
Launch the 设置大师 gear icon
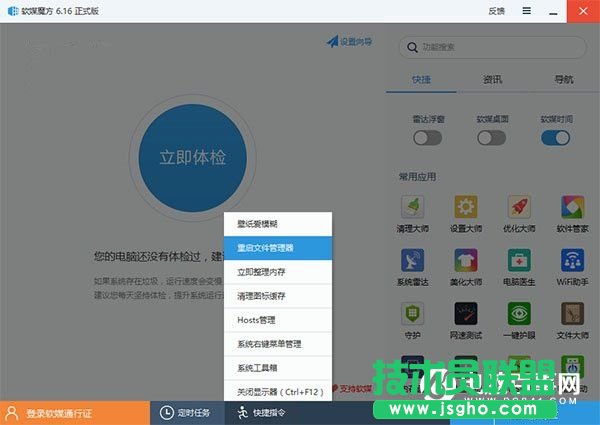pos(466,207)
